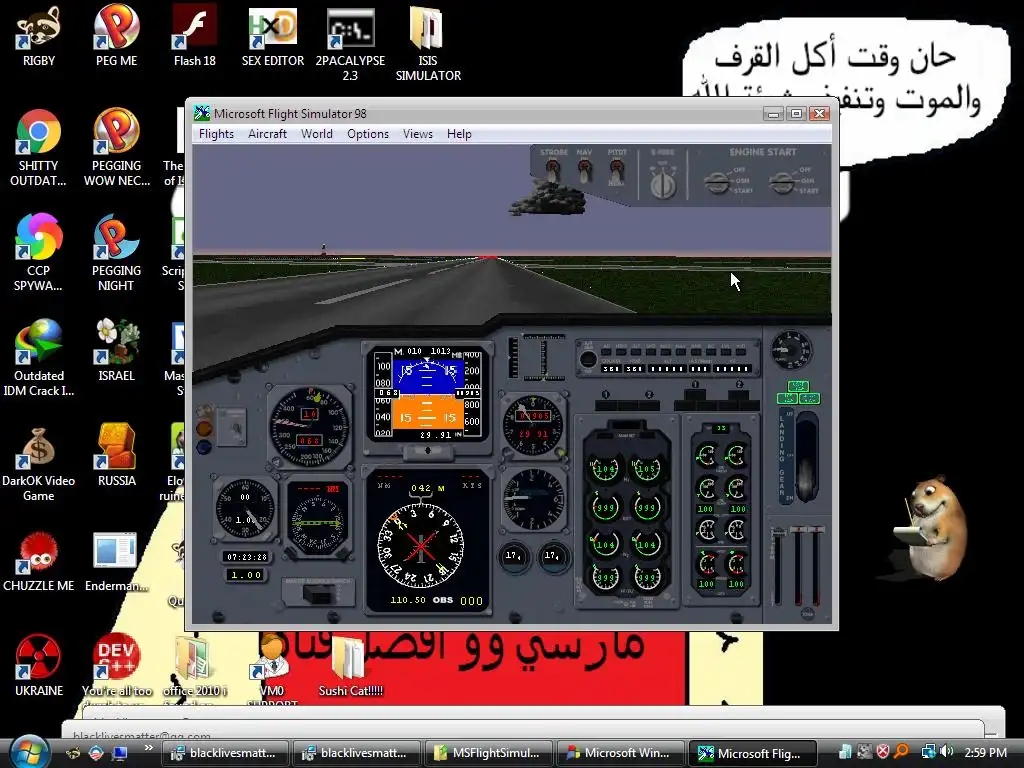1024x768 pixels.
Task: Open the CHUZZLE ME shortcut
Action: pyautogui.click(x=39, y=562)
